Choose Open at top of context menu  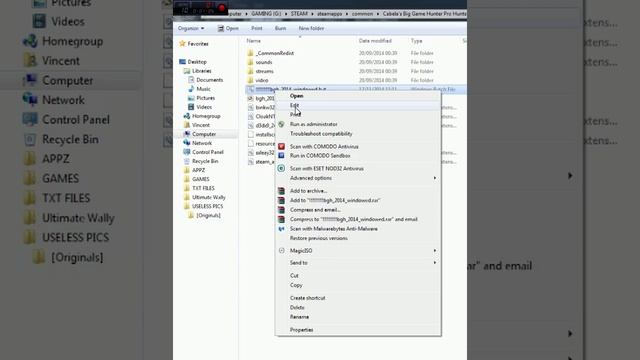click(x=296, y=96)
